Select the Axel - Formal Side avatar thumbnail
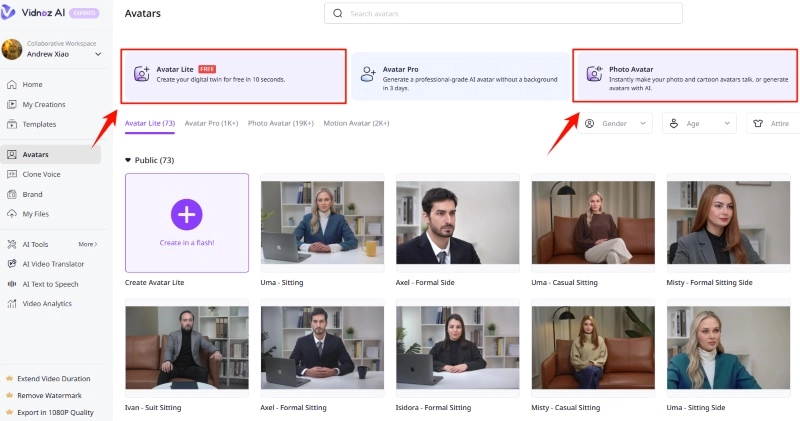This screenshot has width=800, height=421. [x=457, y=222]
